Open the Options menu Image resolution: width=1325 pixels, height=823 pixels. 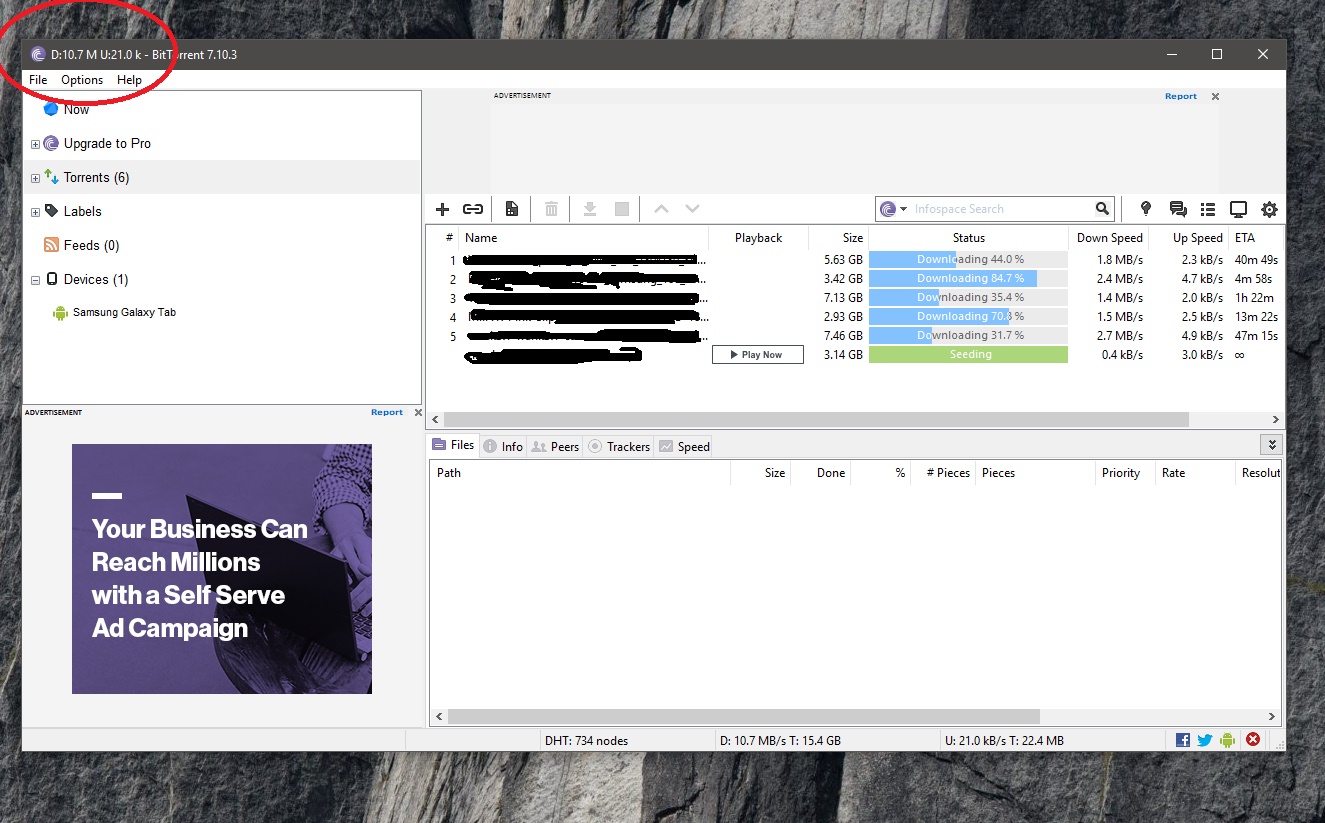click(x=82, y=80)
